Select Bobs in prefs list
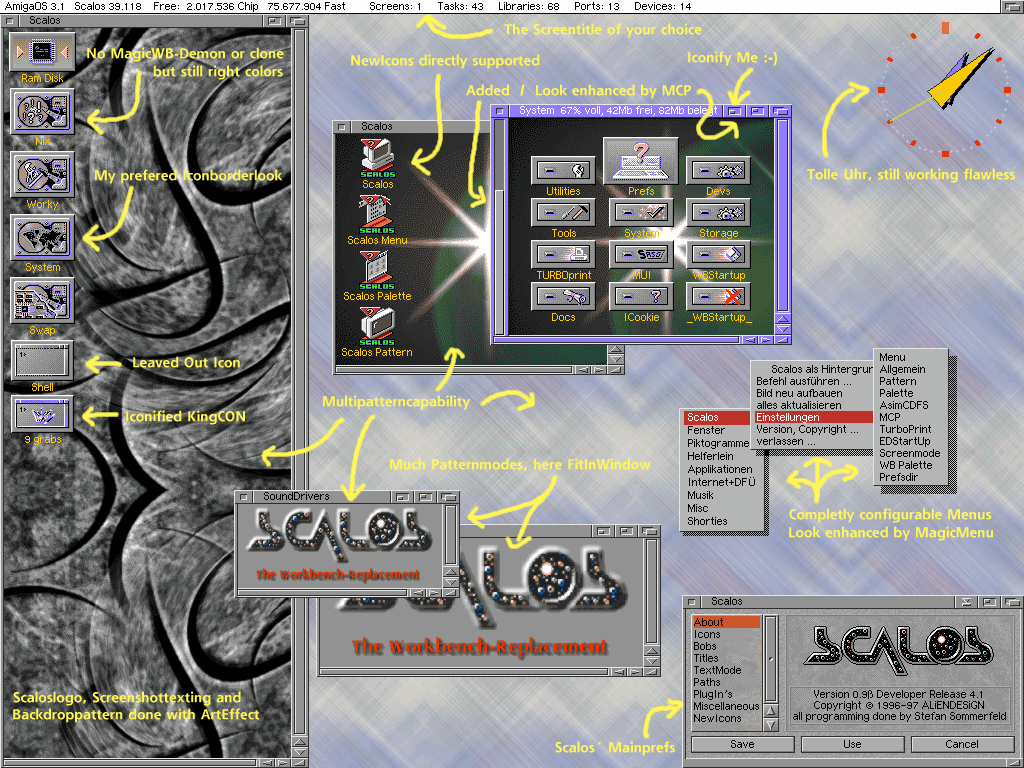Image resolution: width=1024 pixels, height=768 pixels. (726, 646)
